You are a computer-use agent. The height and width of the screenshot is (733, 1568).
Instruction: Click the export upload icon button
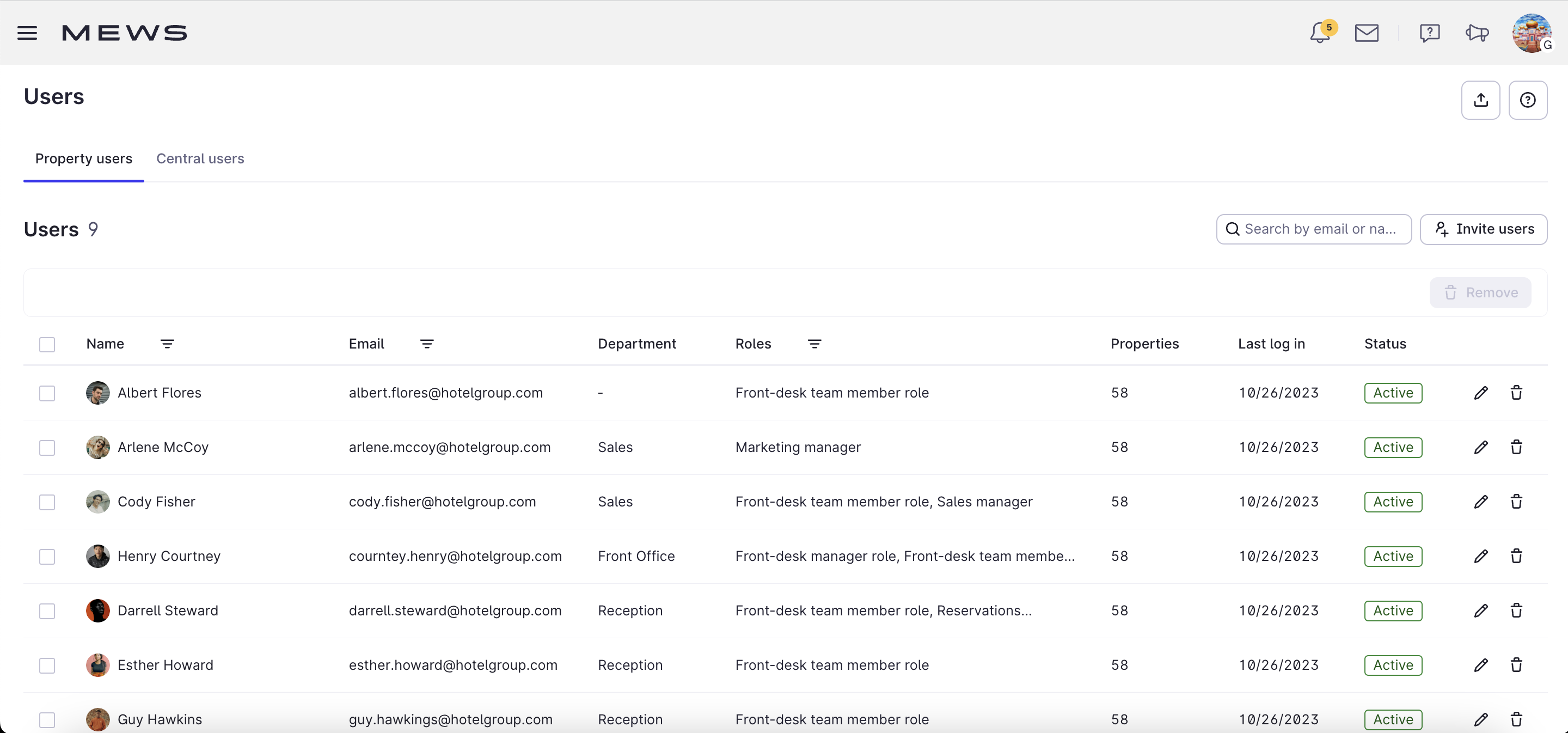tap(1480, 100)
